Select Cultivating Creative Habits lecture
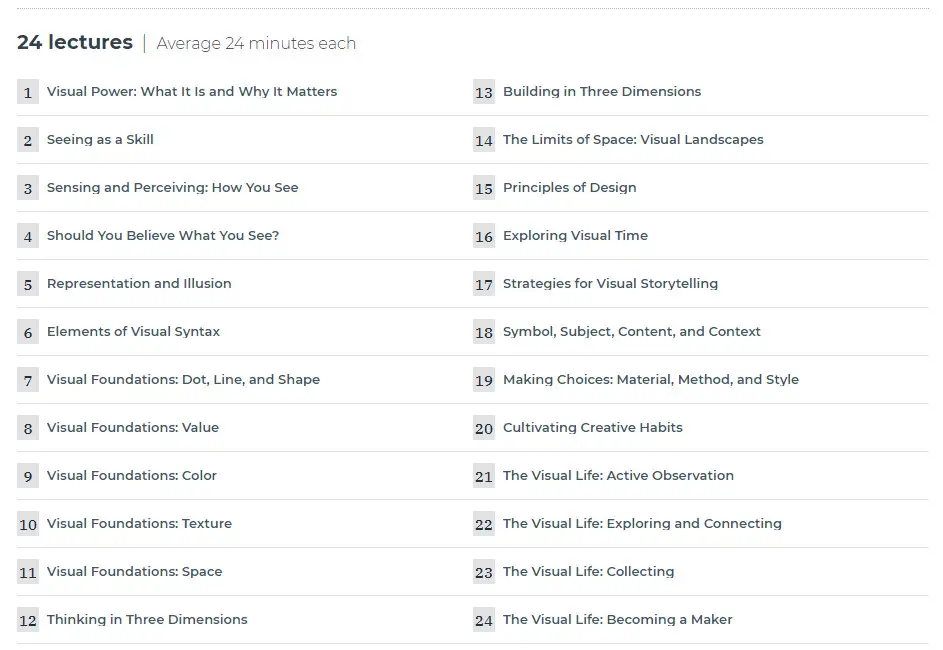943x650 pixels. 593,428
